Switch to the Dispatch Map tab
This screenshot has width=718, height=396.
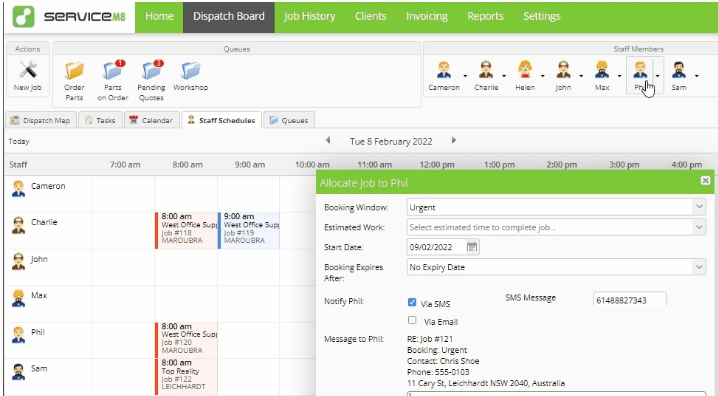(40, 120)
